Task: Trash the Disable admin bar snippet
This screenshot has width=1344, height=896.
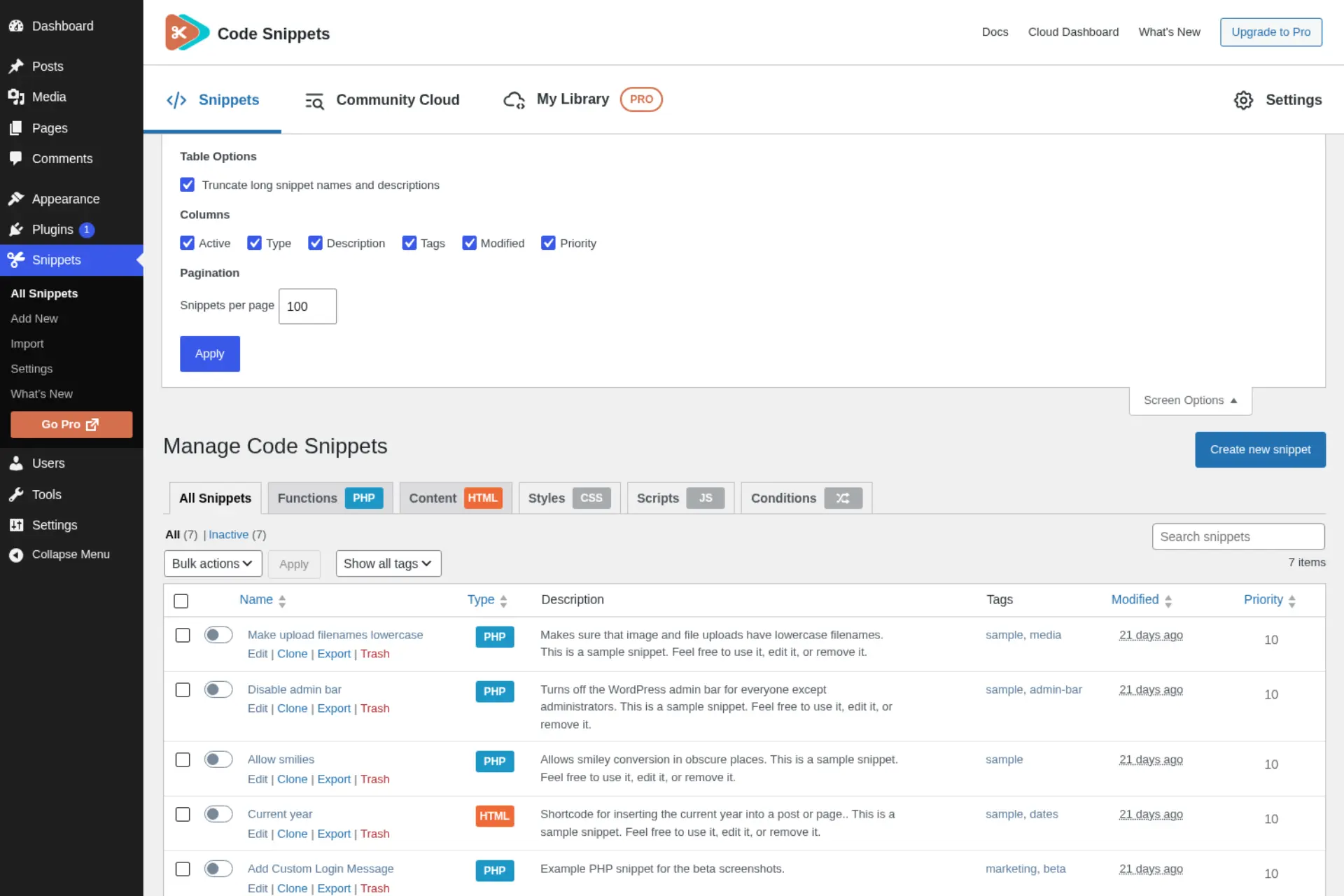Action: 374,708
